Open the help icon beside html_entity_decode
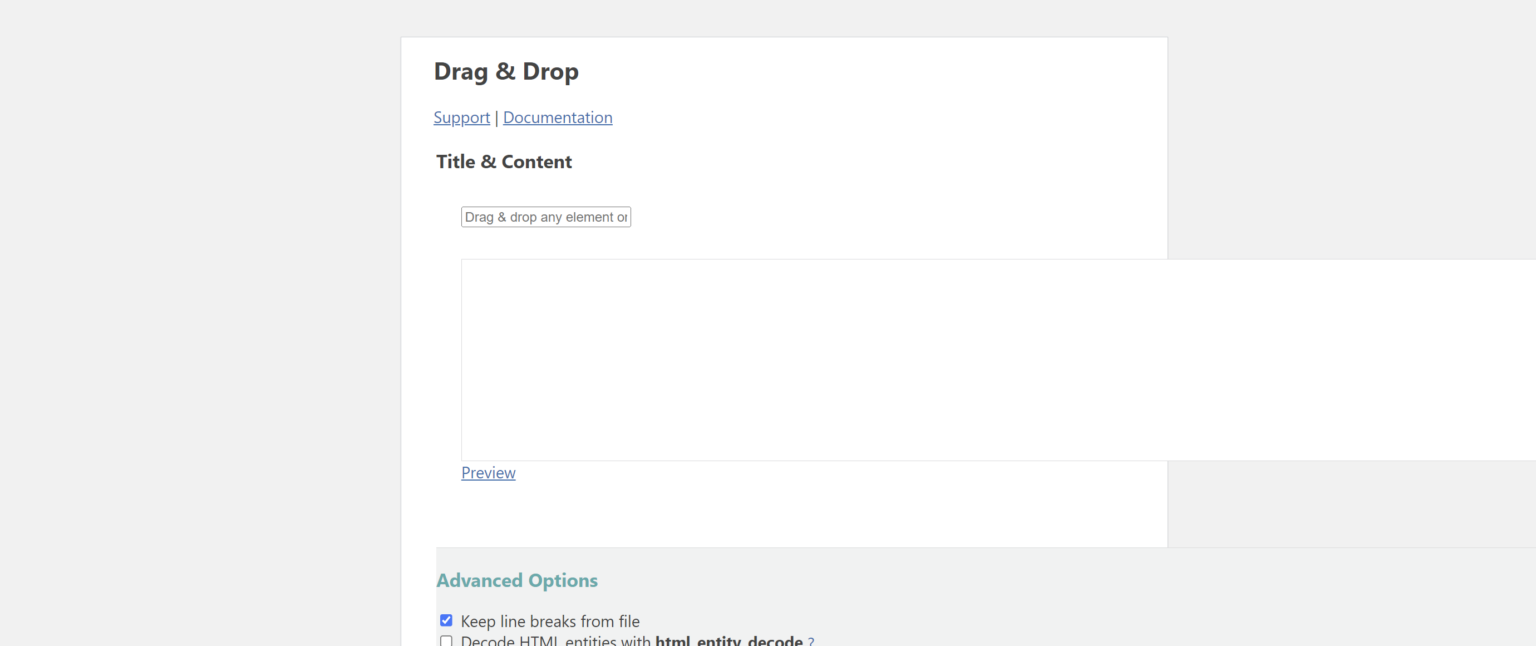The width and height of the screenshot is (1536, 646). (811, 641)
